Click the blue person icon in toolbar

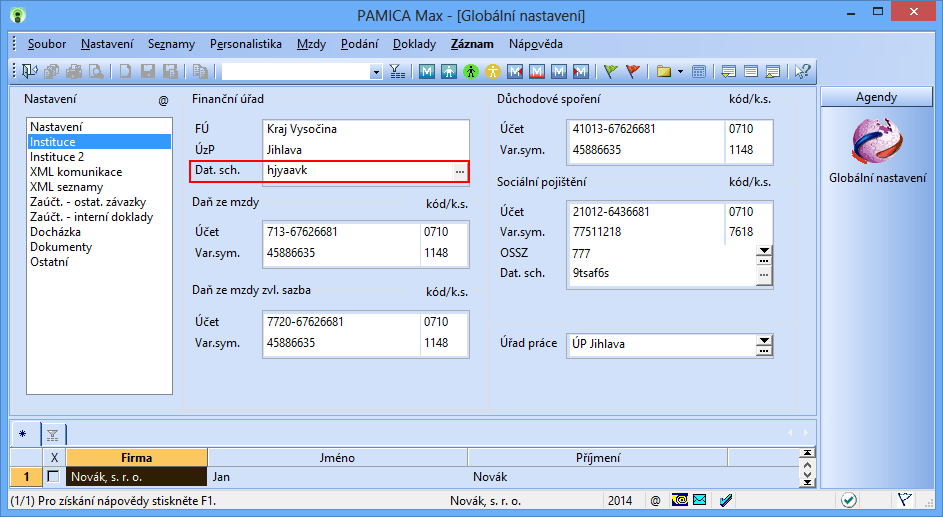(x=449, y=72)
